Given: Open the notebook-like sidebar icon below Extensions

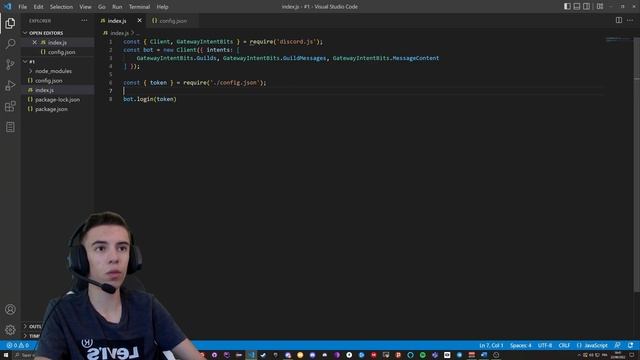Looking at the screenshot, I should [x=10, y=127].
